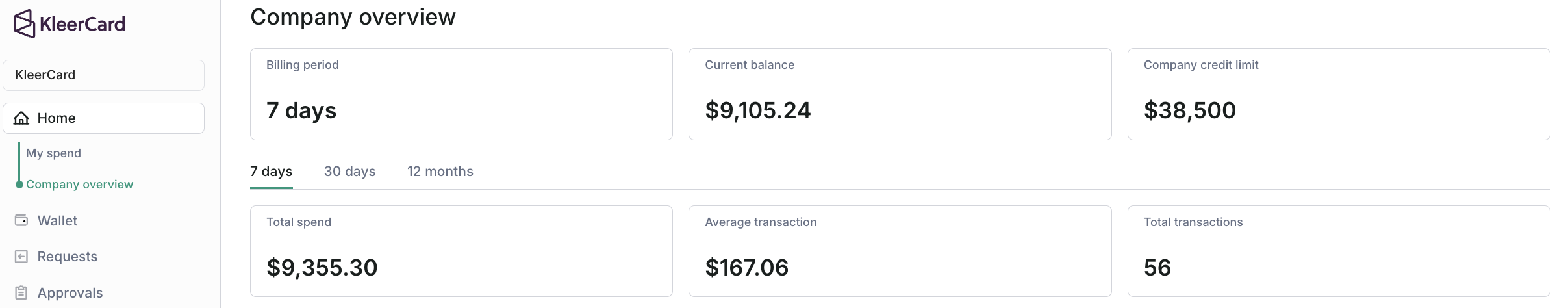Click the Home house icon
1568x308 pixels.
click(x=21, y=118)
